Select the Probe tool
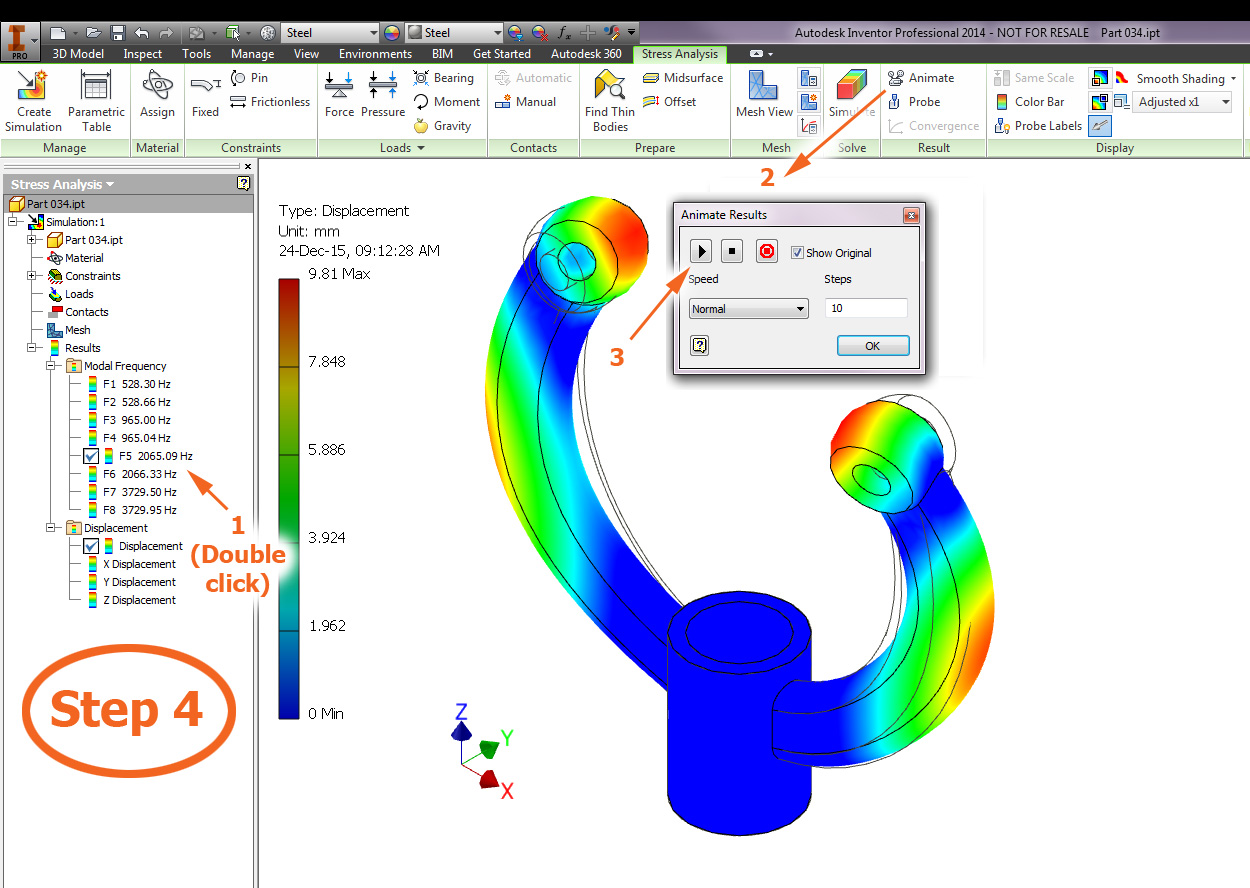This screenshot has height=888, width=1250. (914, 102)
